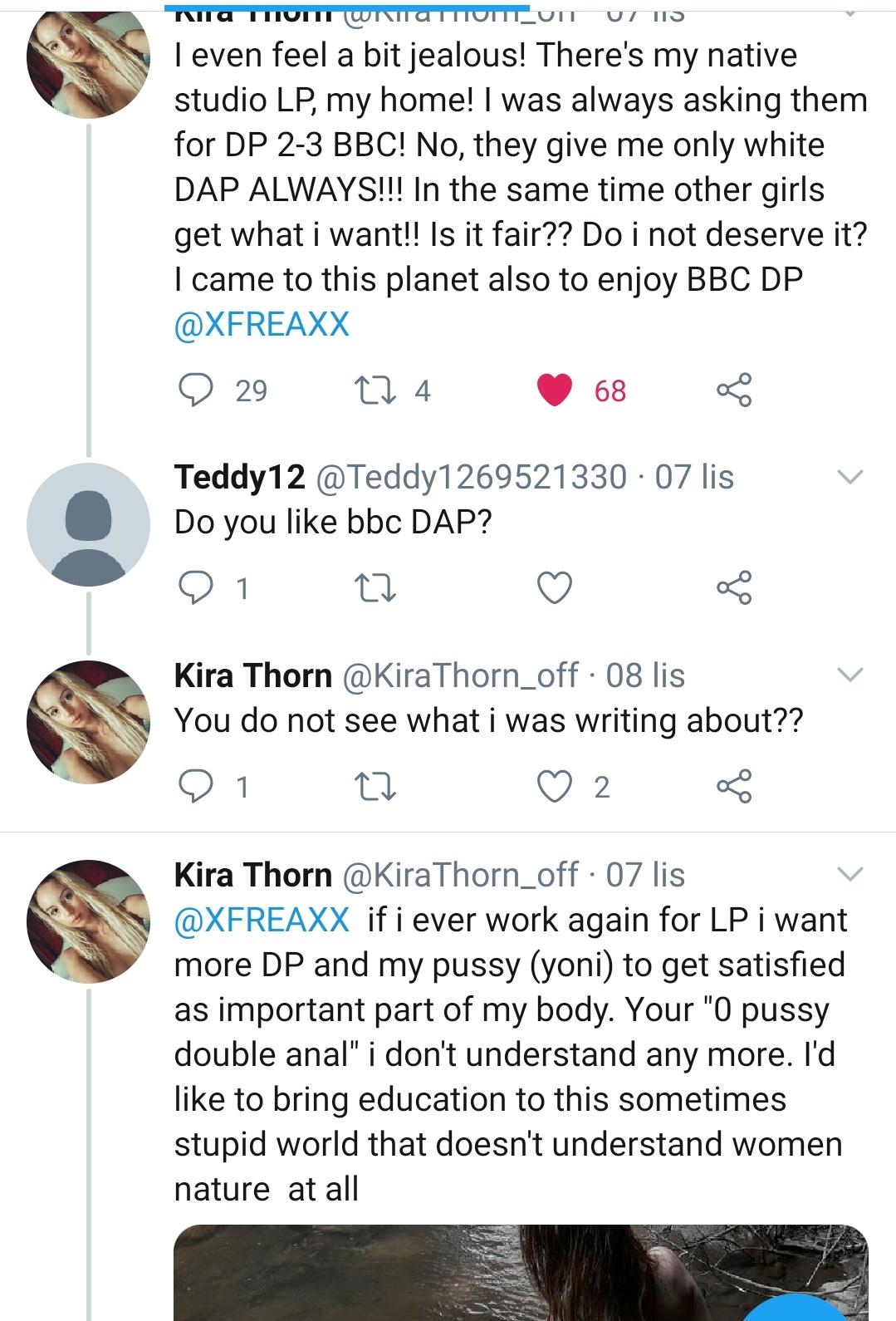Image resolution: width=896 pixels, height=1321 pixels.
Task: Reply to Teddy12's tweet
Action: point(195,588)
